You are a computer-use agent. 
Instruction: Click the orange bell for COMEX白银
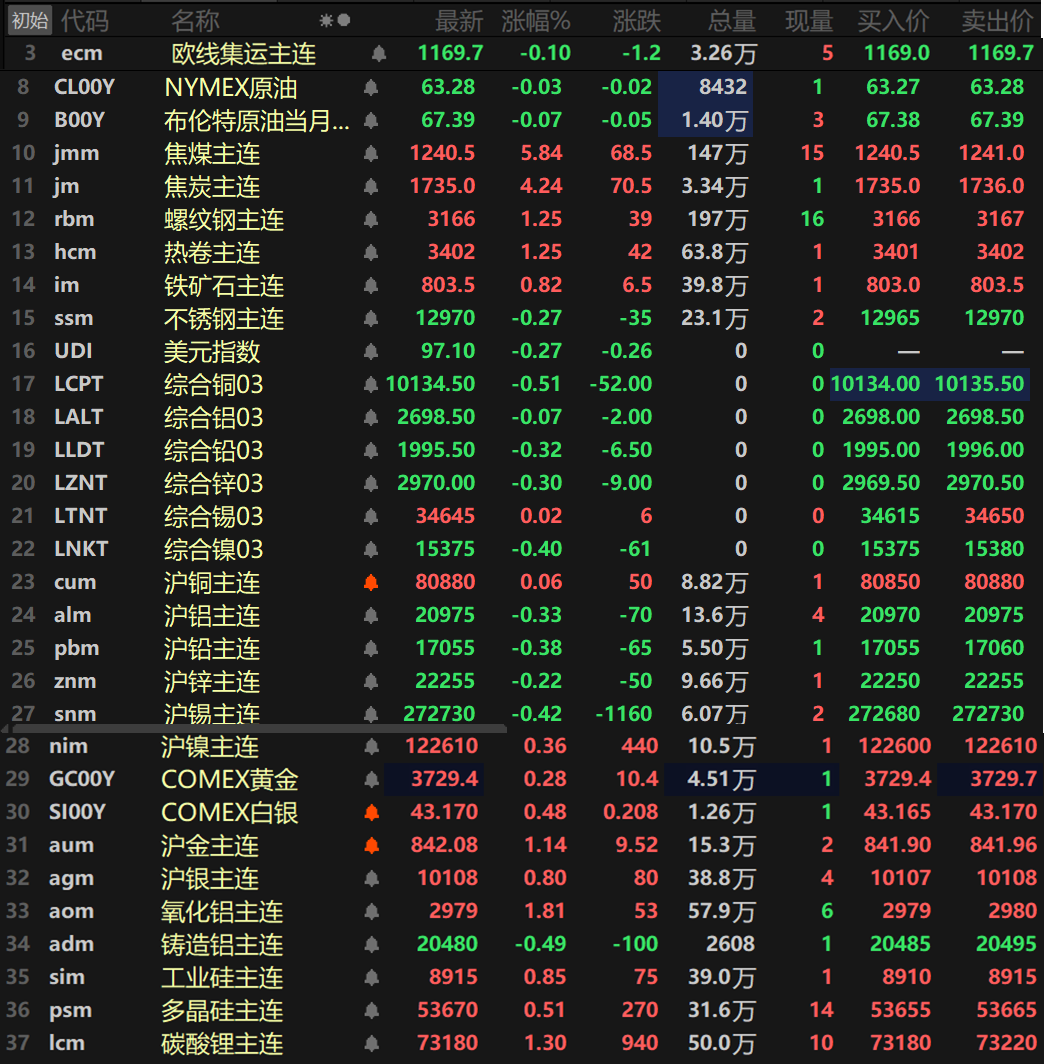(371, 812)
